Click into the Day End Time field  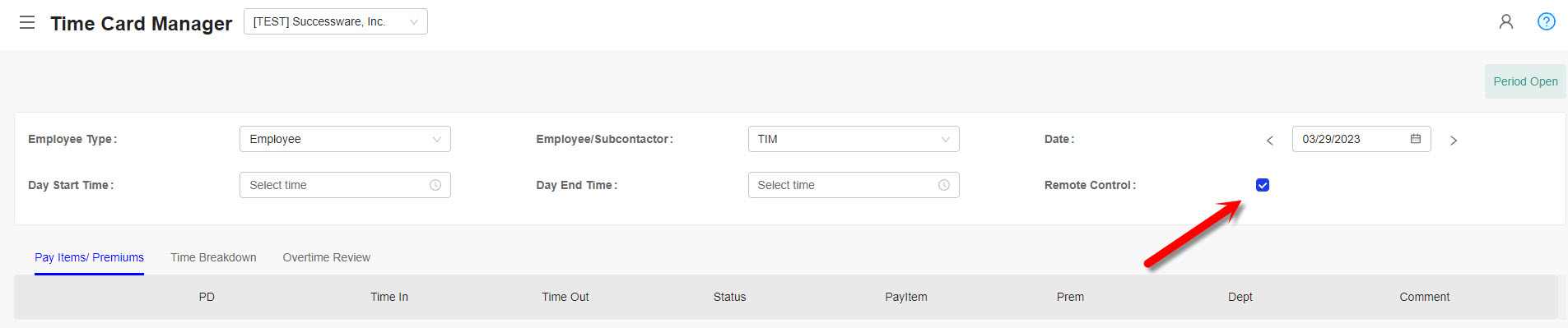[854, 185]
